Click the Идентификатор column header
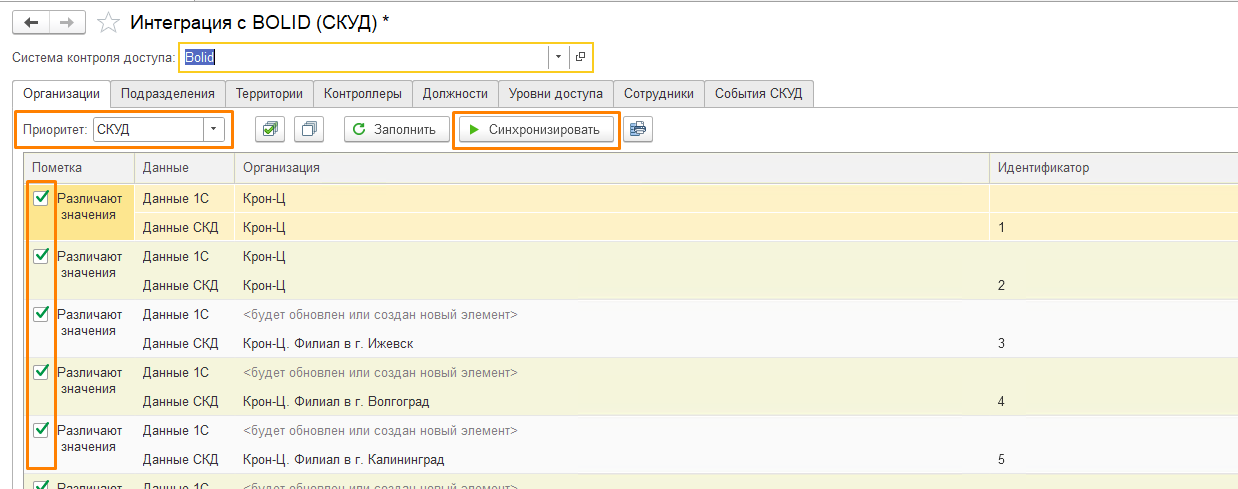The image size is (1238, 489). coord(1043,167)
